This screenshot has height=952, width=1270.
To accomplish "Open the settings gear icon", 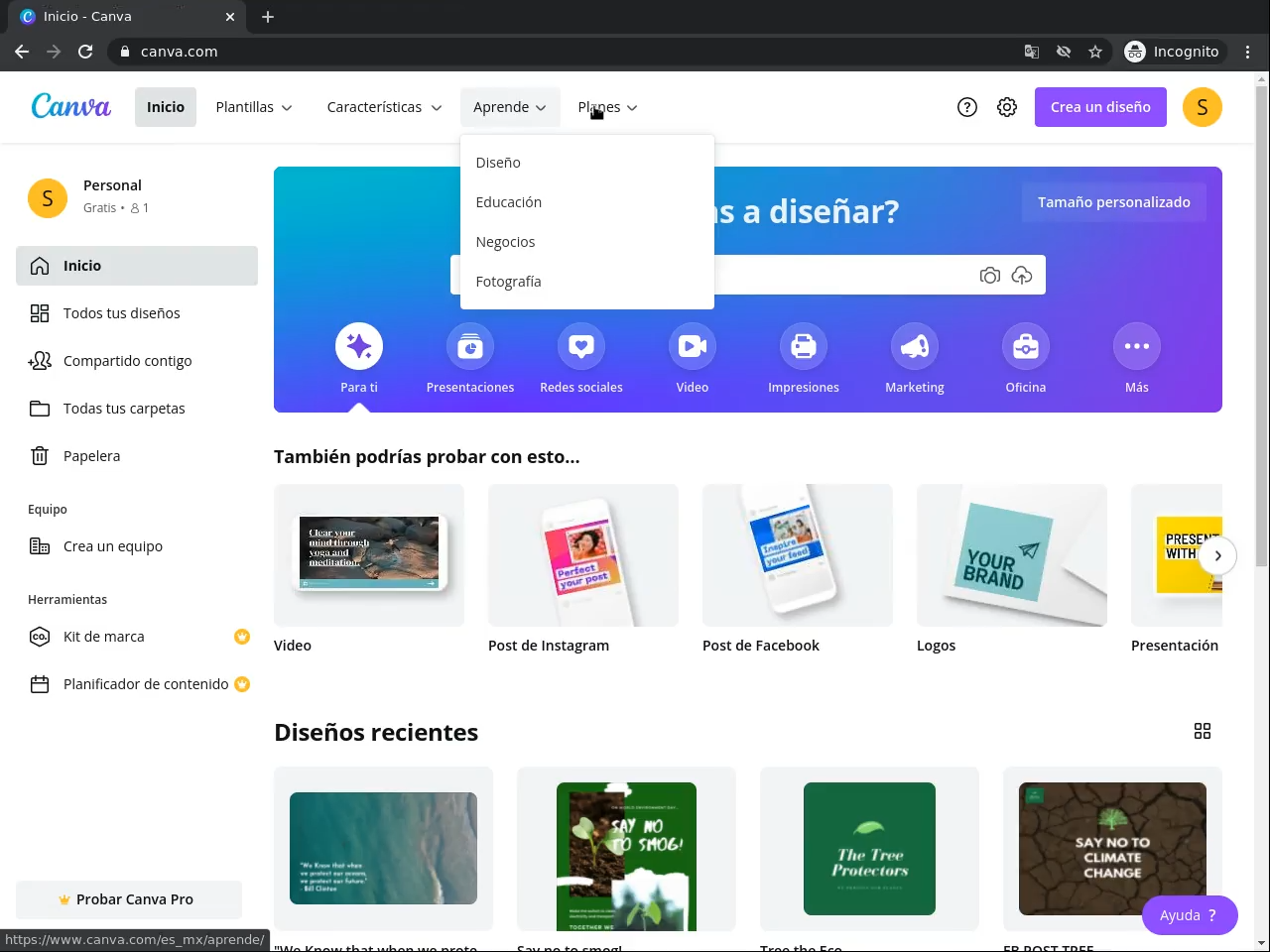I will [x=1007, y=107].
